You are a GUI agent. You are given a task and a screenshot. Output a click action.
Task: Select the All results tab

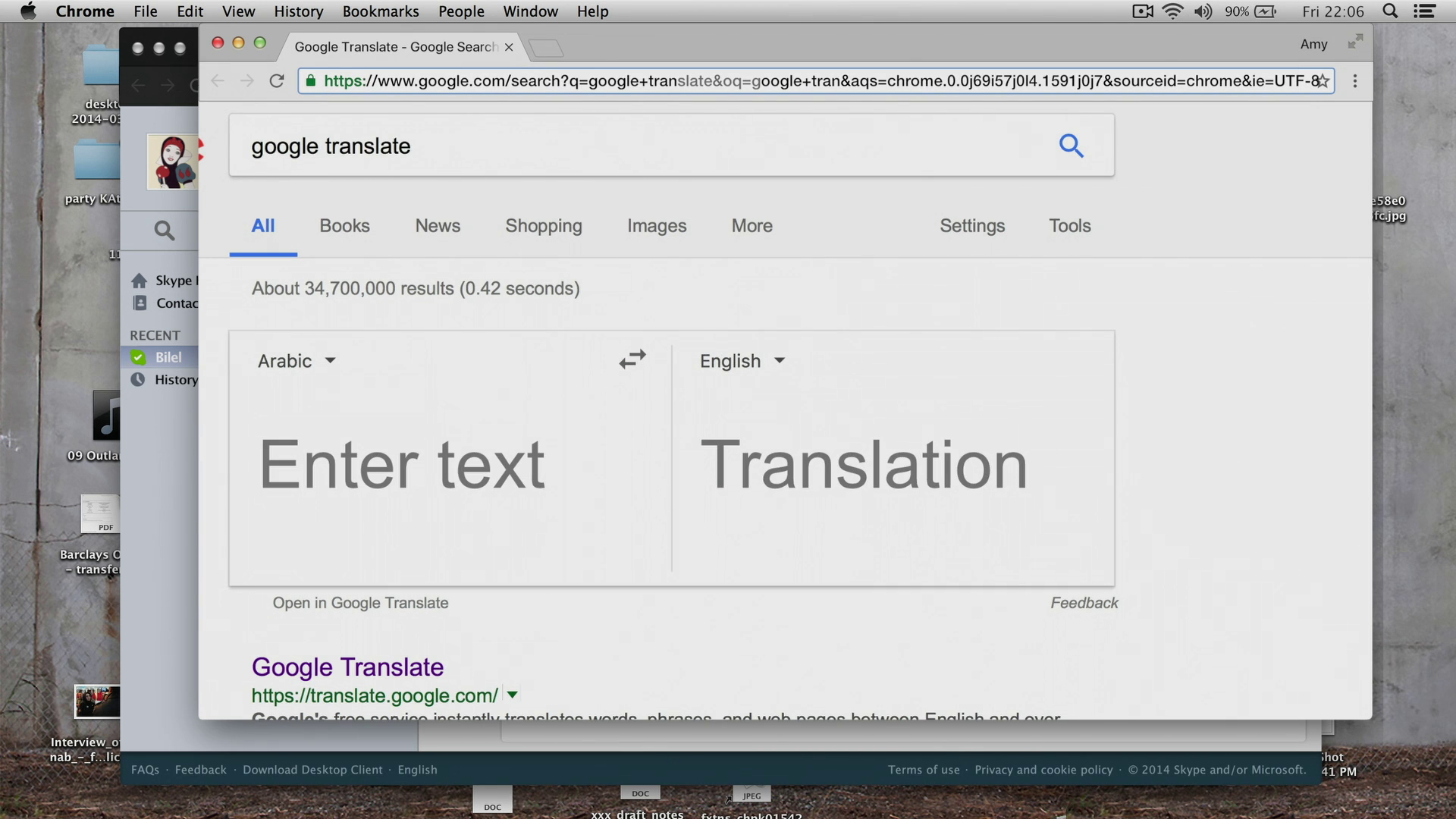coord(263,226)
